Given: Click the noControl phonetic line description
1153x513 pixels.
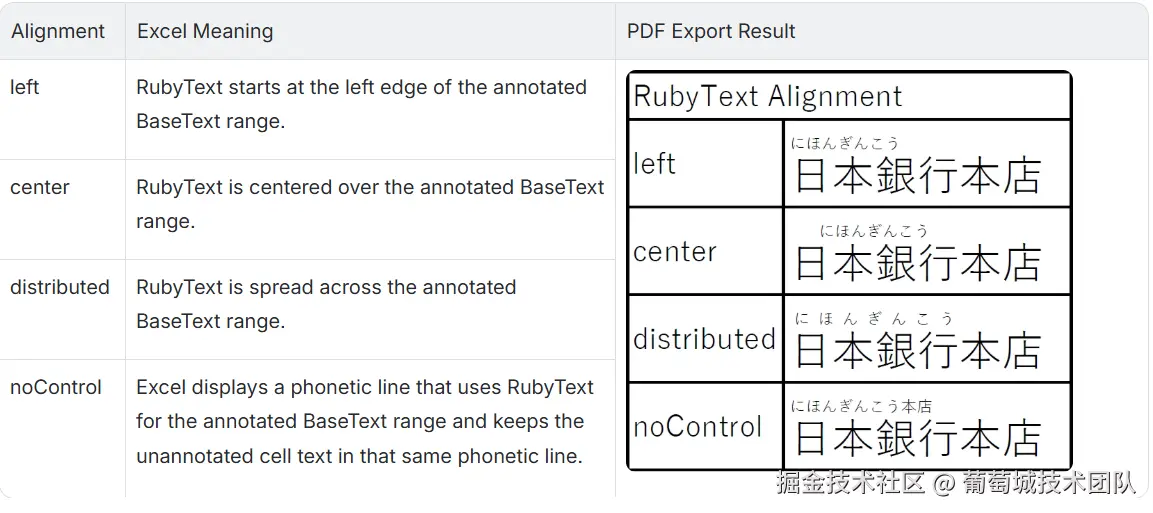Looking at the screenshot, I should (x=365, y=421).
